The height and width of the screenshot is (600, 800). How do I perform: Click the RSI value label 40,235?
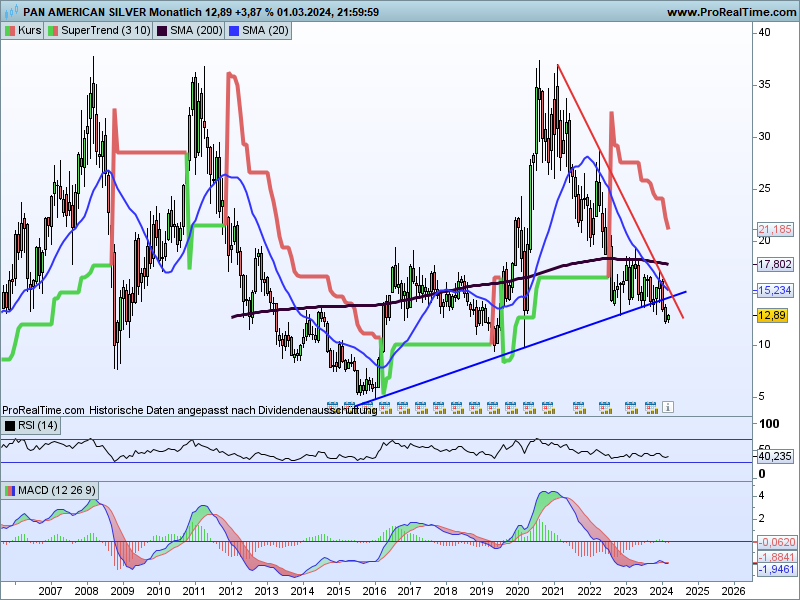(x=774, y=457)
